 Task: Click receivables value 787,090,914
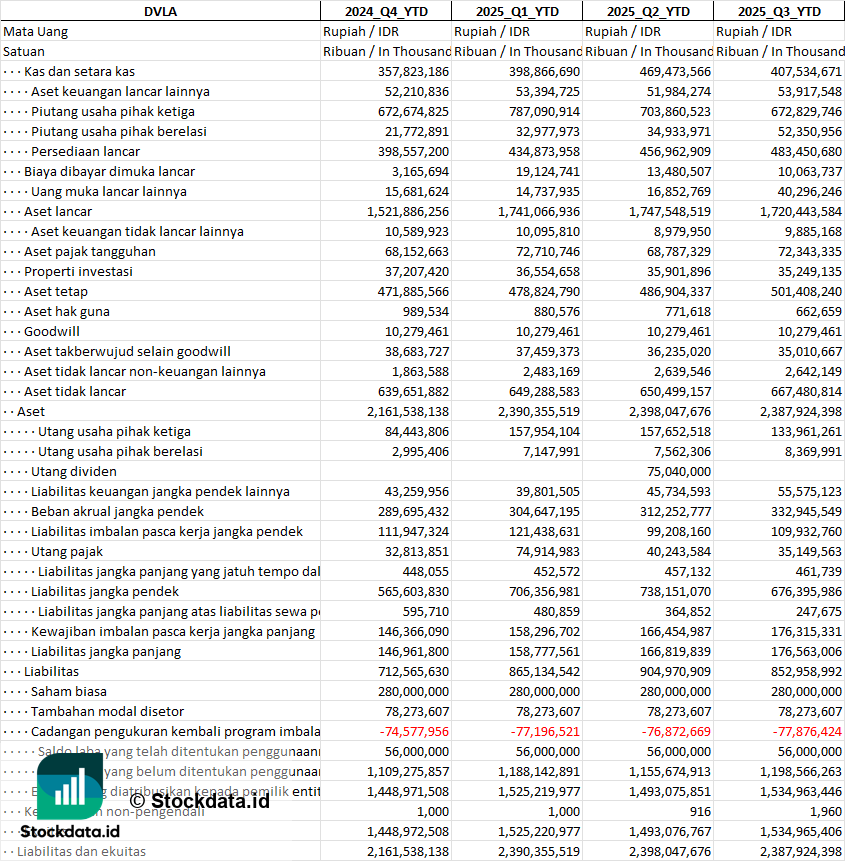click(x=544, y=111)
